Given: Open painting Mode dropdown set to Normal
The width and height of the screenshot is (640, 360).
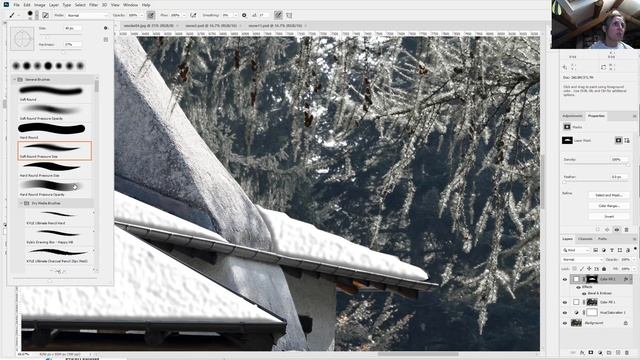Looking at the screenshot, I should (88, 15).
